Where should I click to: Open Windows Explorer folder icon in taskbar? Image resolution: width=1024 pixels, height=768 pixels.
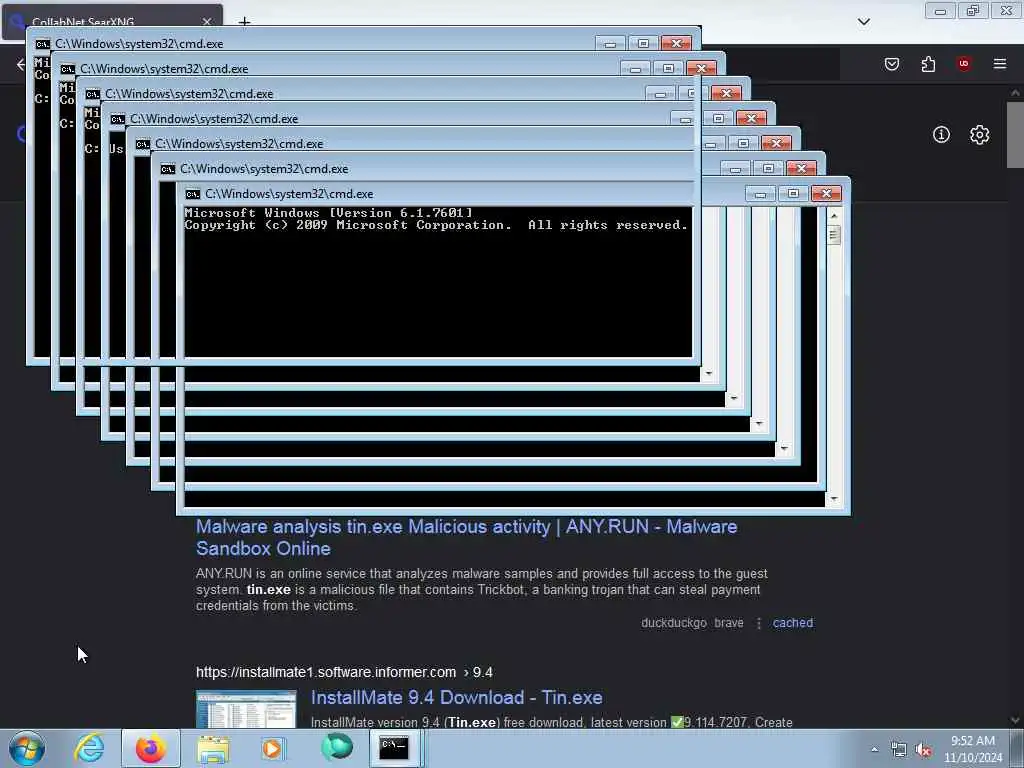tap(213, 748)
